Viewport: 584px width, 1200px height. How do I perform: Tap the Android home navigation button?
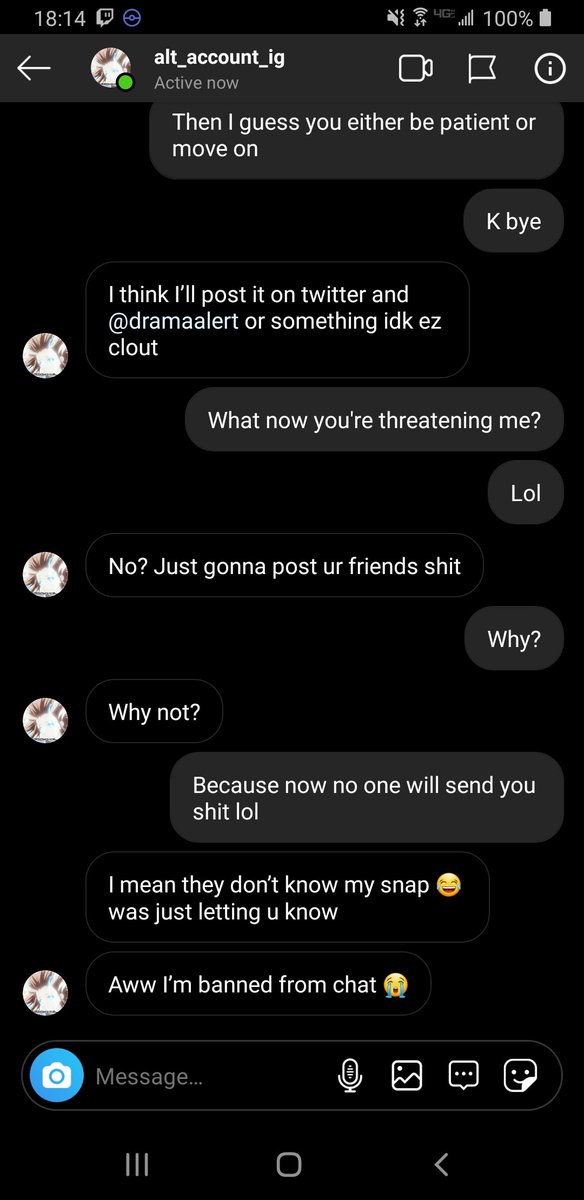point(289,1163)
